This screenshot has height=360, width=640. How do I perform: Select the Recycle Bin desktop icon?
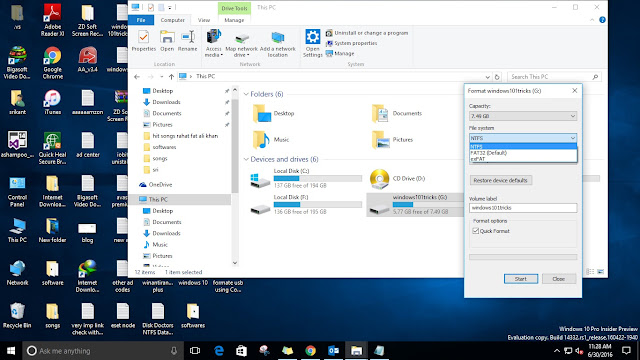pyautogui.click(x=17, y=316)
